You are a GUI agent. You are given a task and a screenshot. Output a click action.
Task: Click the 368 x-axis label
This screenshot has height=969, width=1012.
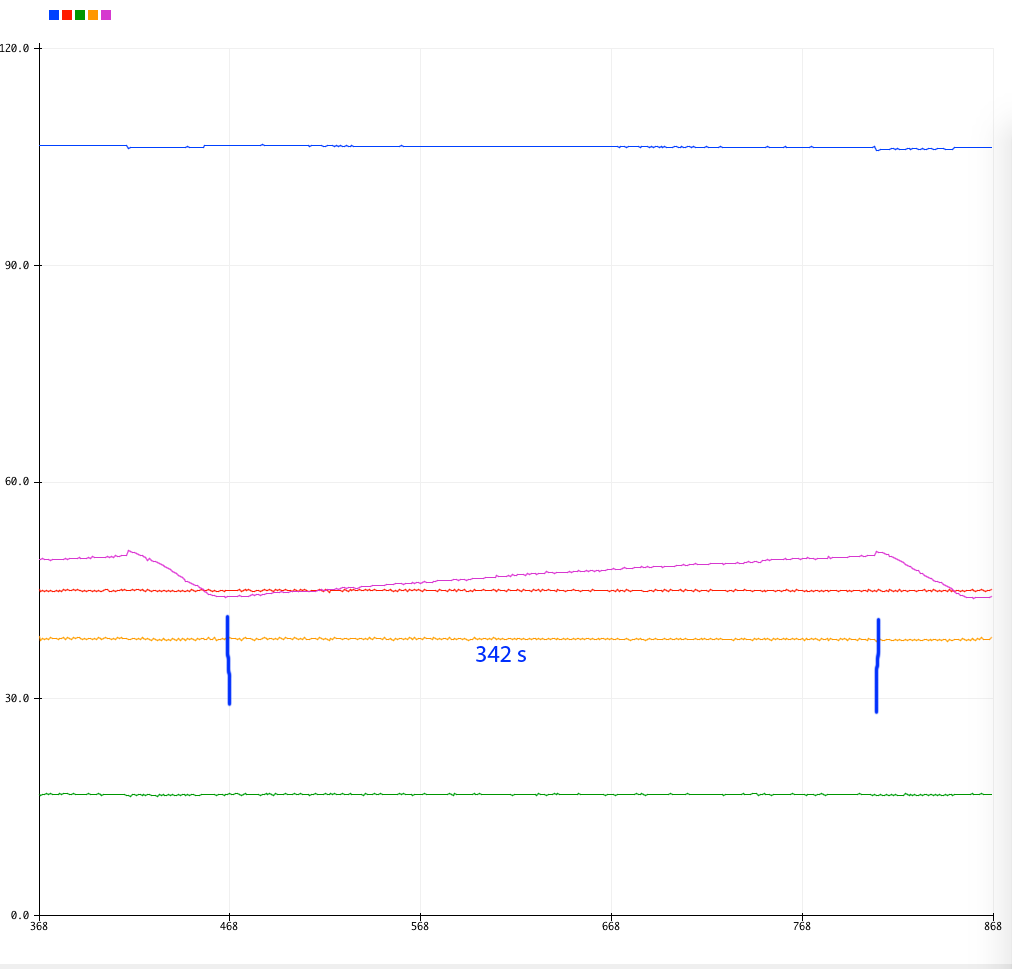(39, 927)
